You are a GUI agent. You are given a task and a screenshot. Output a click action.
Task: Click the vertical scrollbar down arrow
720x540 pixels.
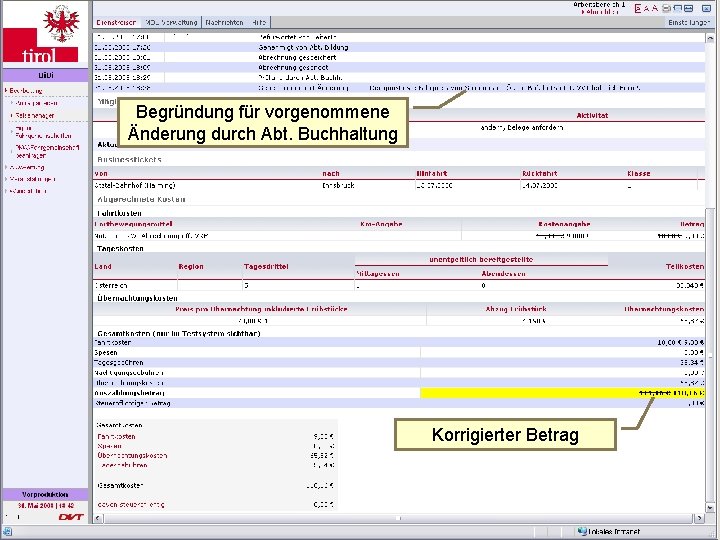click(710, 508)
